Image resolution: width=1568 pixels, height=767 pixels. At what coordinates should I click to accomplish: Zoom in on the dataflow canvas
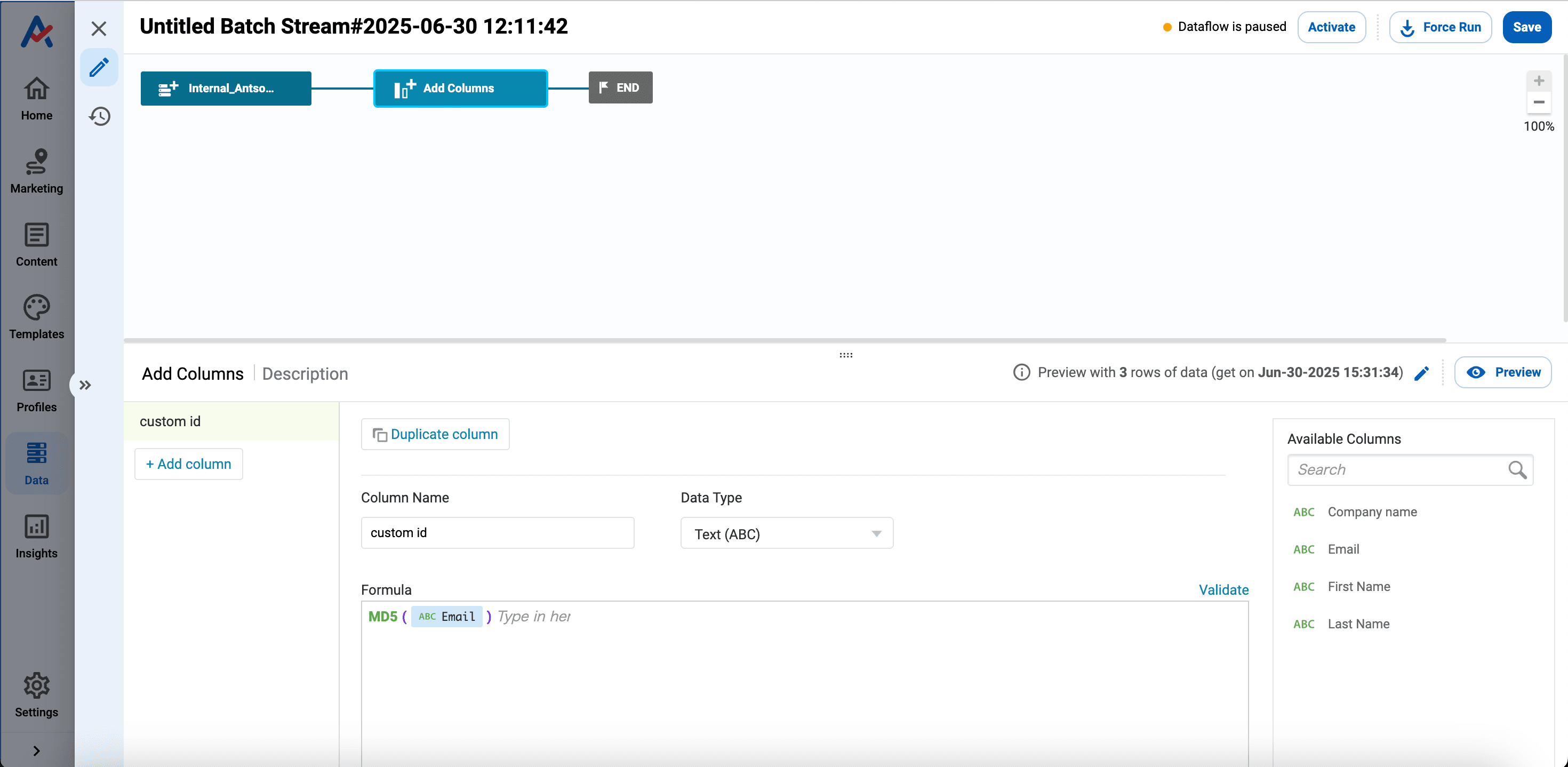1539,80
